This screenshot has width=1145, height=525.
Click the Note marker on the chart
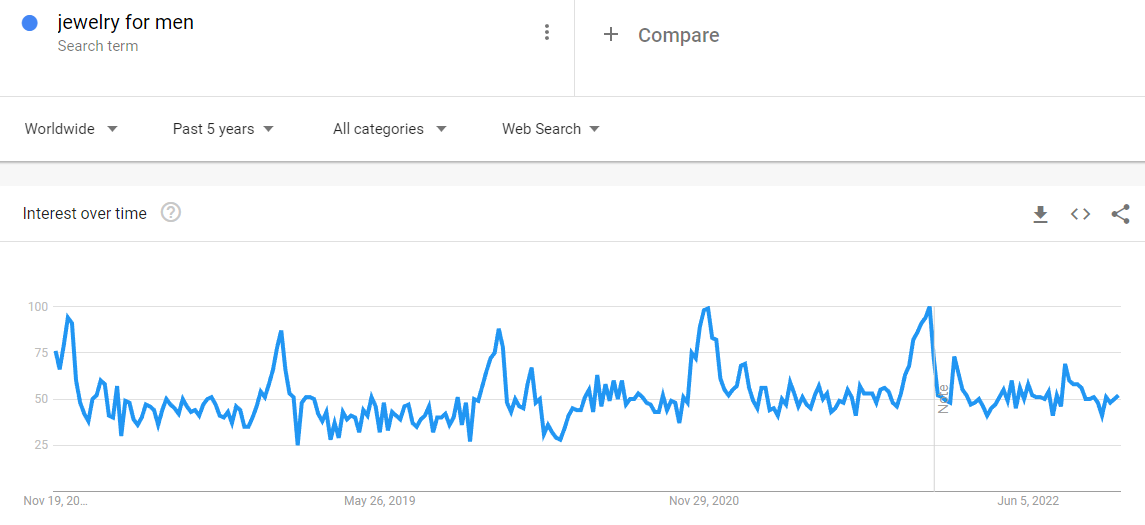pos(943,398)
